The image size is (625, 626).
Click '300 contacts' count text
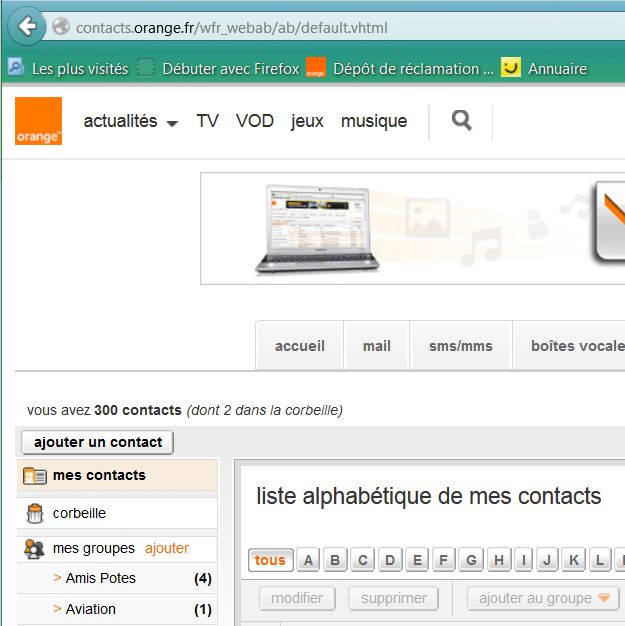[138, 410]
